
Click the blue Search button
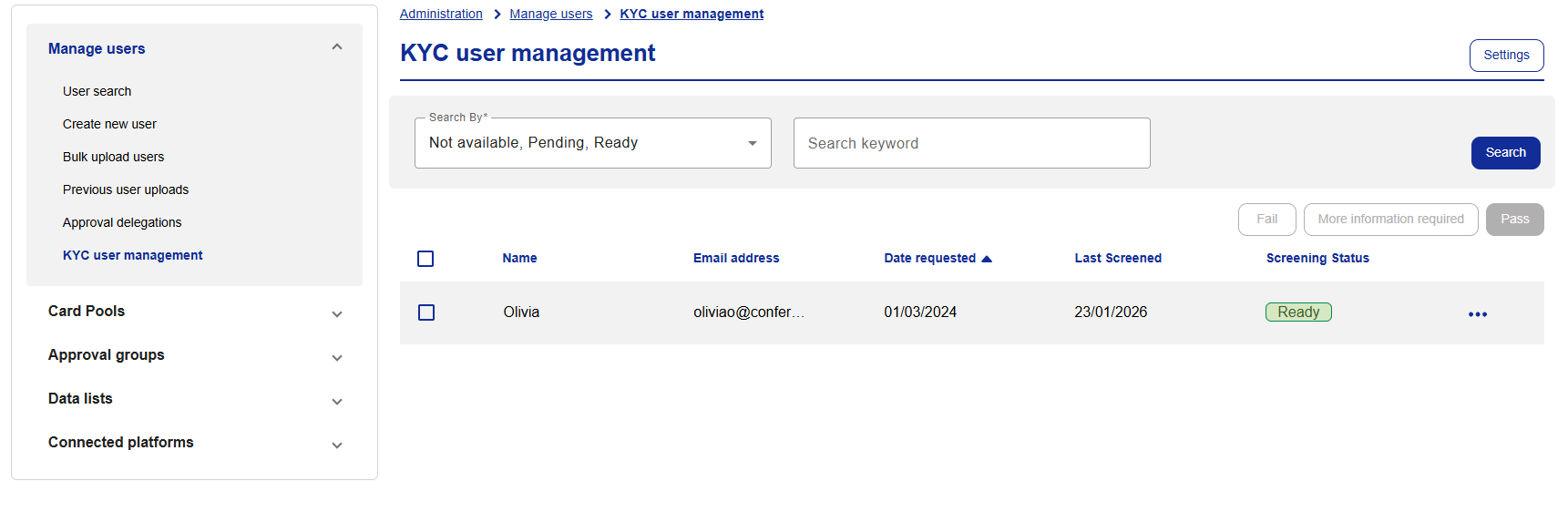click(x=1505, y=153)
